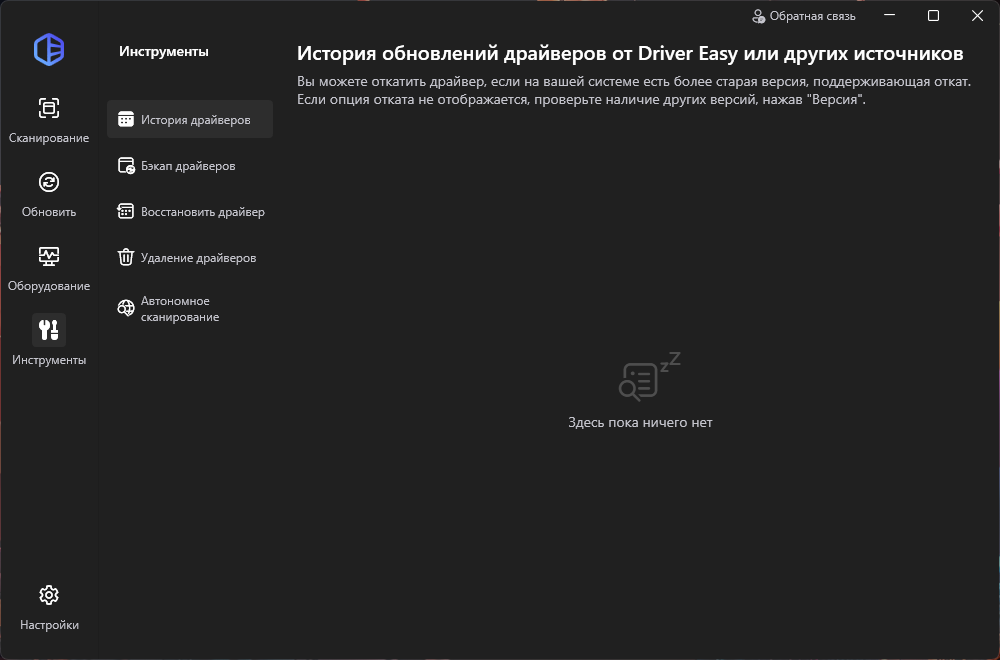This screenshot has width=1000, height=660.
Task: Minimize the Driver Easy window
Action: (890, 15)
